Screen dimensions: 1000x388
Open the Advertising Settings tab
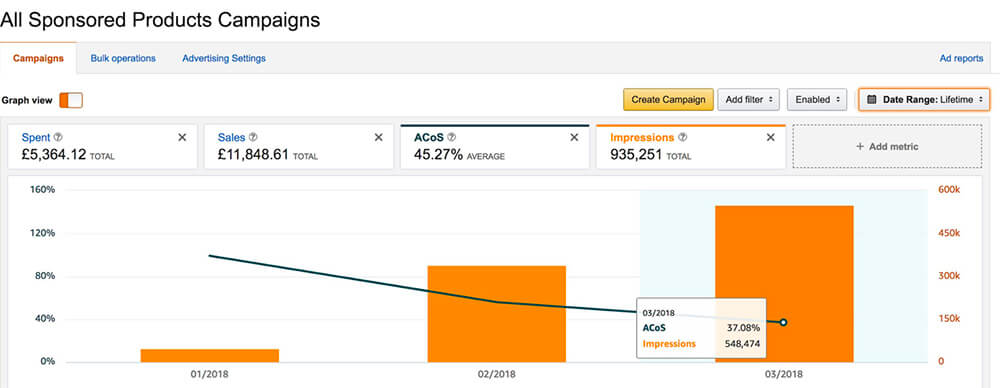point(224,58)
